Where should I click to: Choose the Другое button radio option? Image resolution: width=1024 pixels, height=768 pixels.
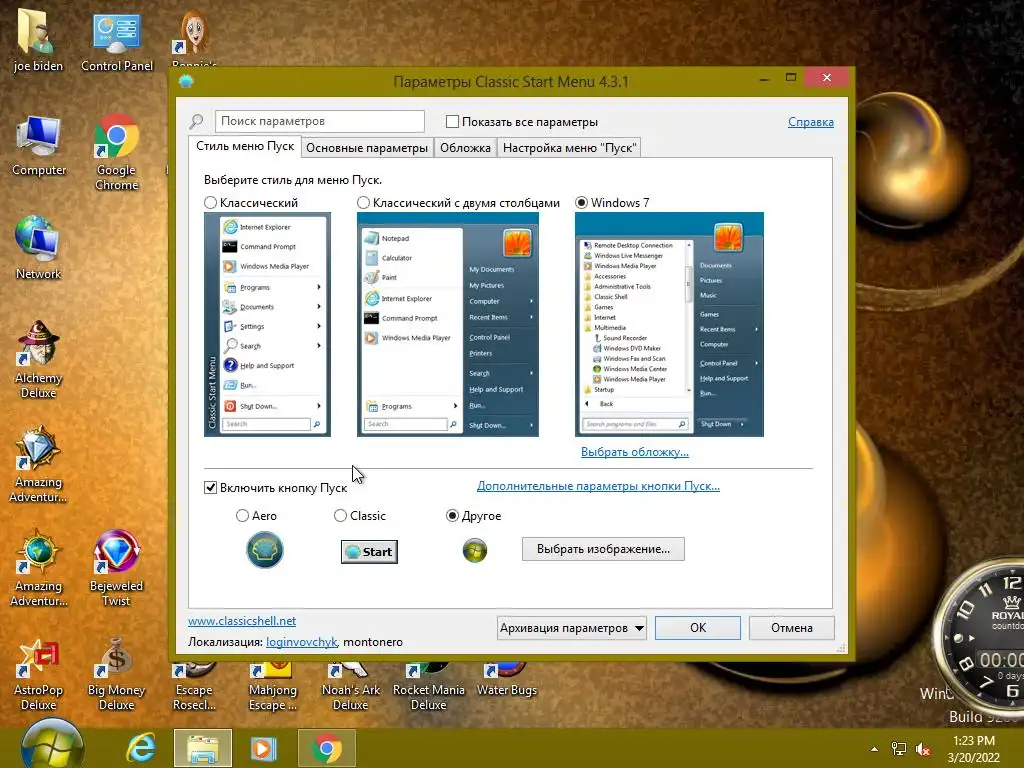coord(452,515)
